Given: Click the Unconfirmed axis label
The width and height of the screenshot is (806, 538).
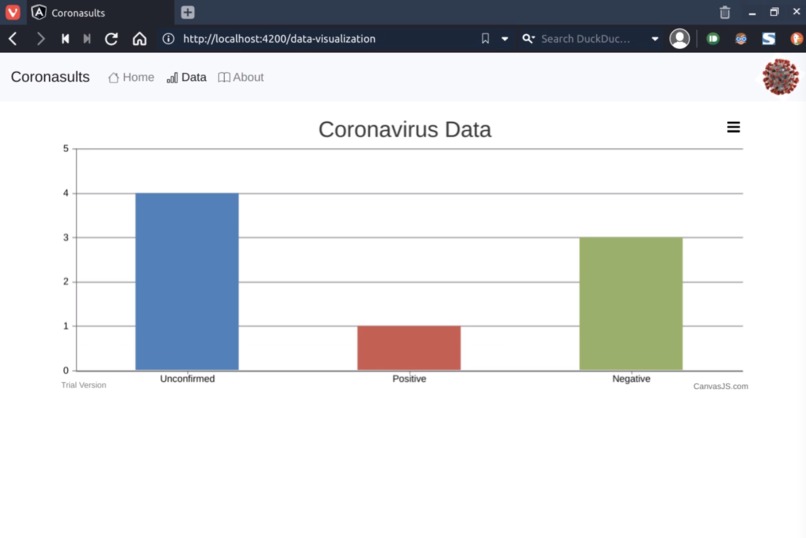Looking at the screenshot, I should coord(187,379).
